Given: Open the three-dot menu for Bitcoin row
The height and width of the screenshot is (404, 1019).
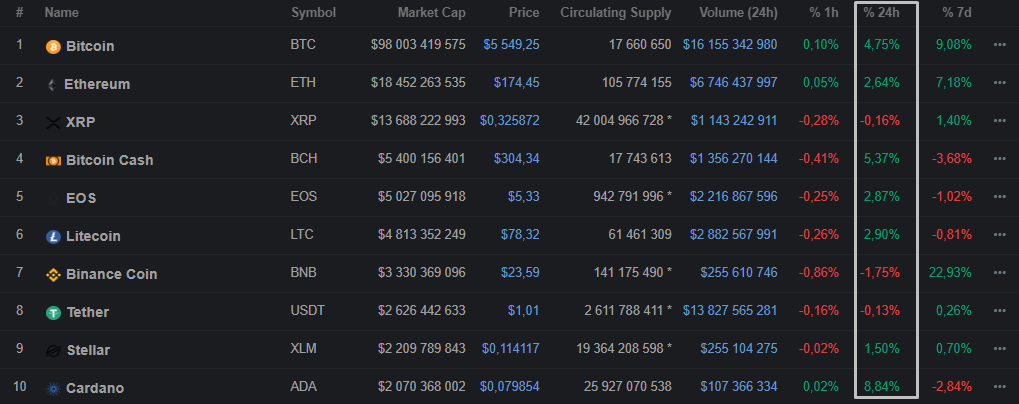Looking at the screenshot, I should (x=999, y=46).
